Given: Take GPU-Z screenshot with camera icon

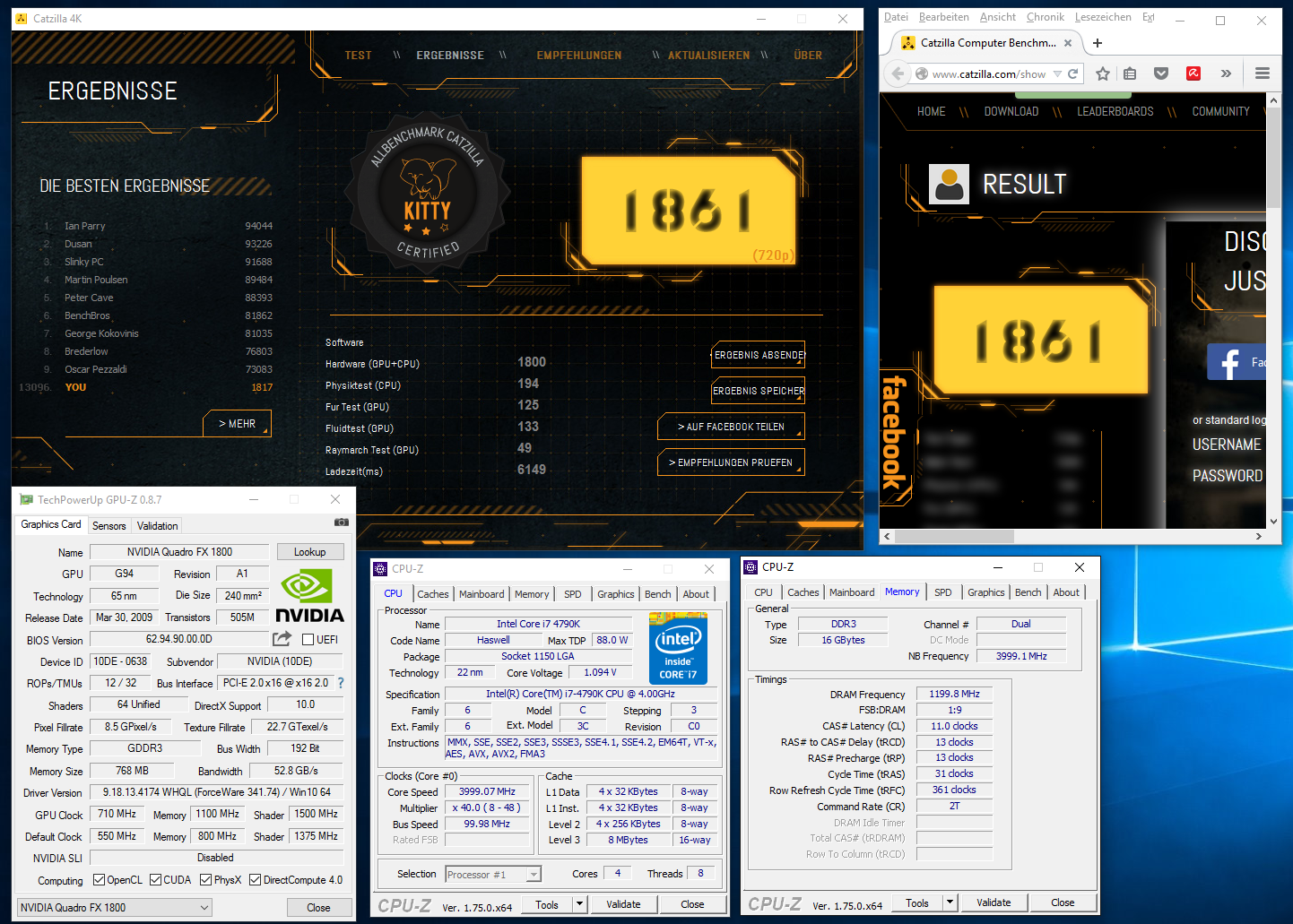Looking at the screenshot, I should pos(342,522).
